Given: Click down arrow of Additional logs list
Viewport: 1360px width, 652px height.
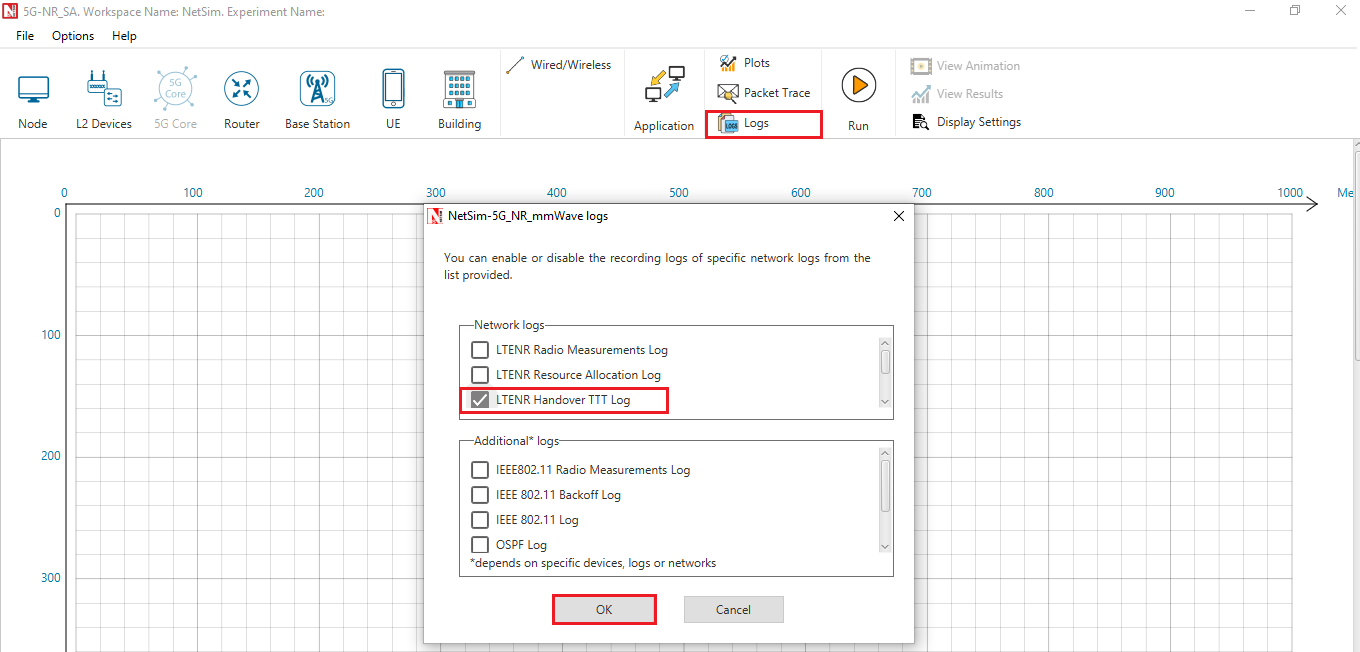Looking at the screenshot, I should pyautogui.click(x=885, y=546).
